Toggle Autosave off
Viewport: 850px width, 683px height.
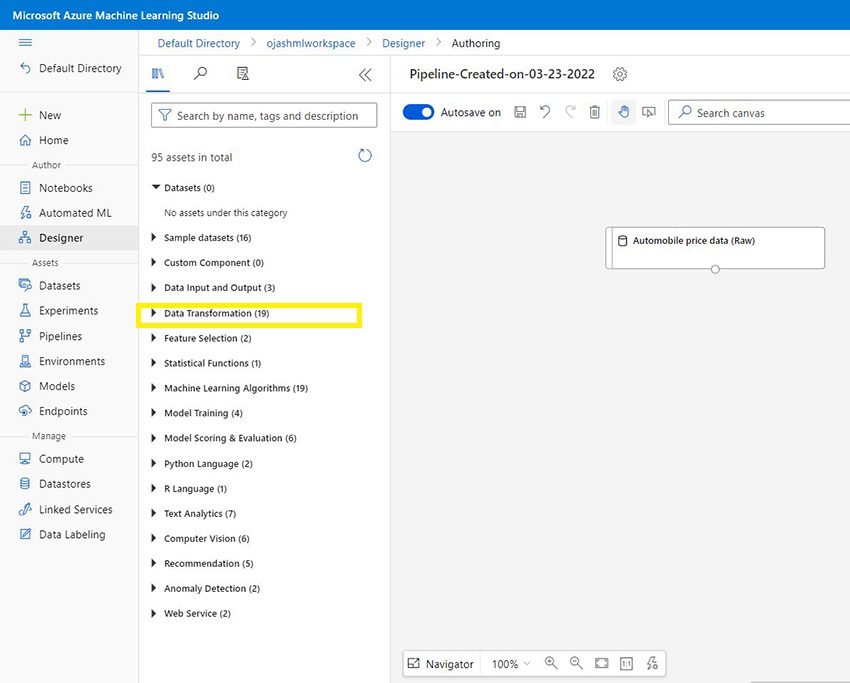[x=418, y=112]
